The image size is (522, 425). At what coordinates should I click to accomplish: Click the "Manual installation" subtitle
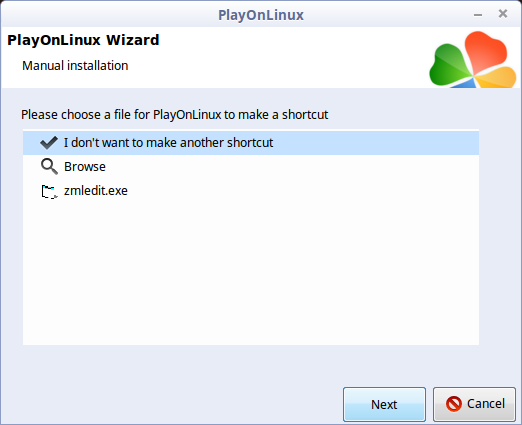click(75, 66)
